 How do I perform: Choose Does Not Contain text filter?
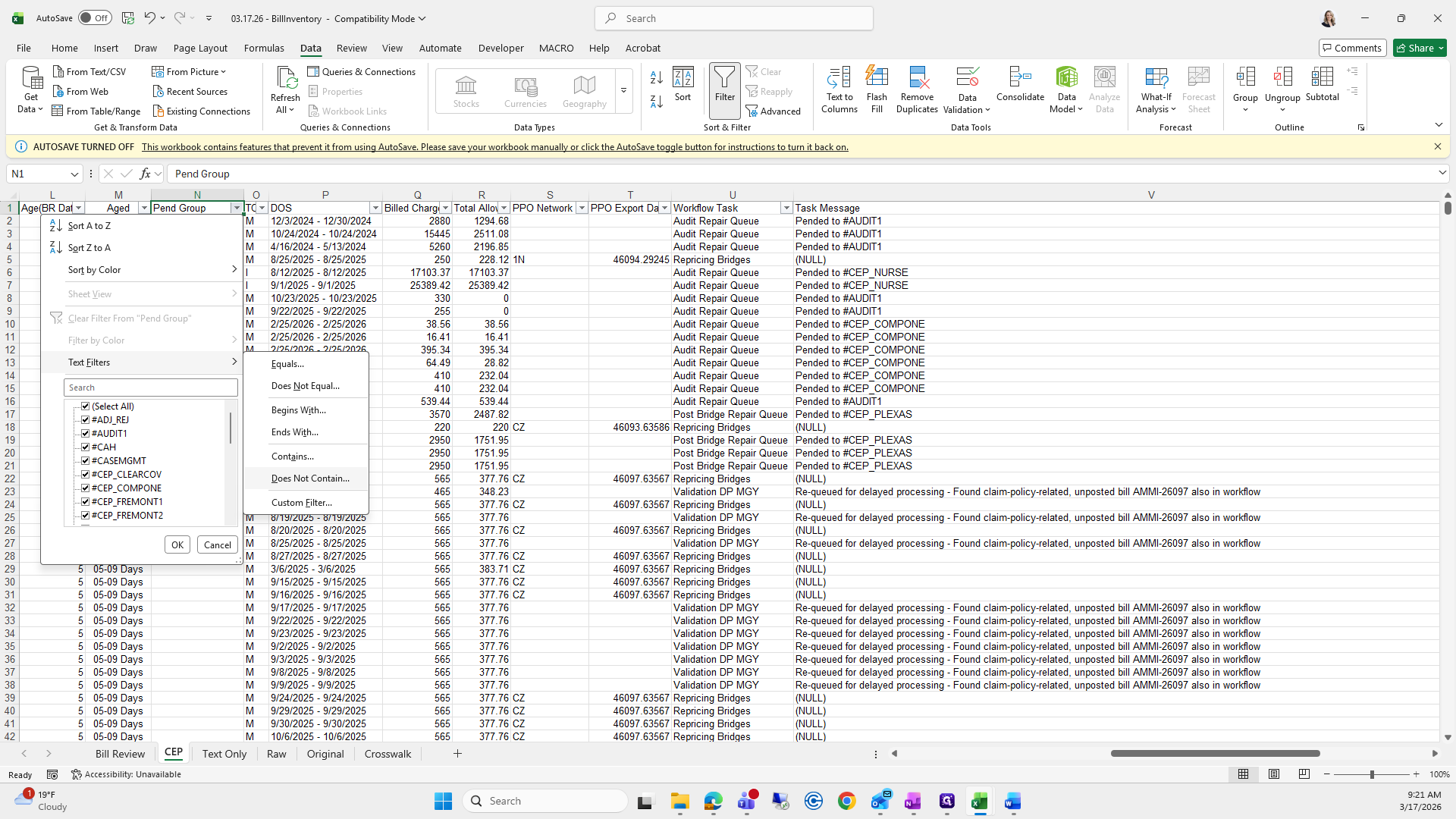[x=310, y=479]
